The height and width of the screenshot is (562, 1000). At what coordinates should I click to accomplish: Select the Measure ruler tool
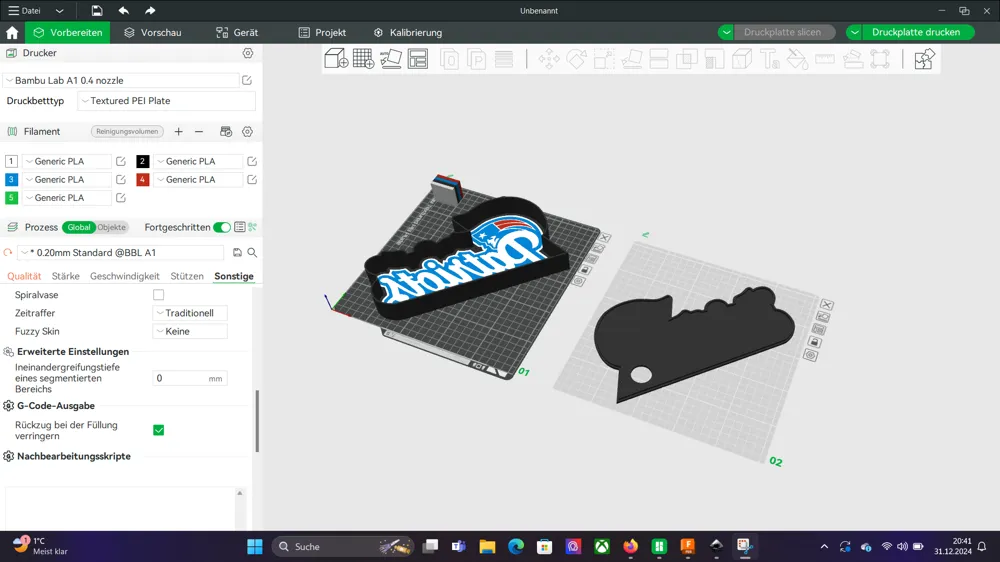(825, 59)
